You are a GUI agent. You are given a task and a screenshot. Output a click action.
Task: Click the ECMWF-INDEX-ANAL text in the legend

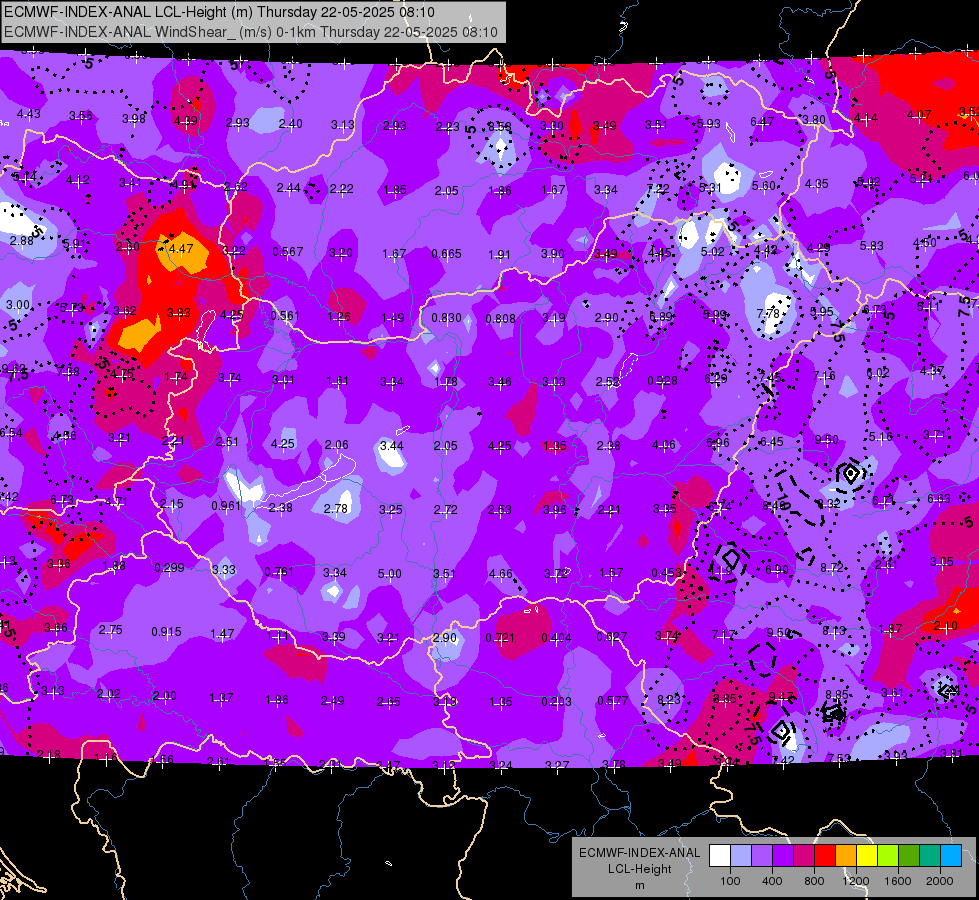(x=639, y=853)
